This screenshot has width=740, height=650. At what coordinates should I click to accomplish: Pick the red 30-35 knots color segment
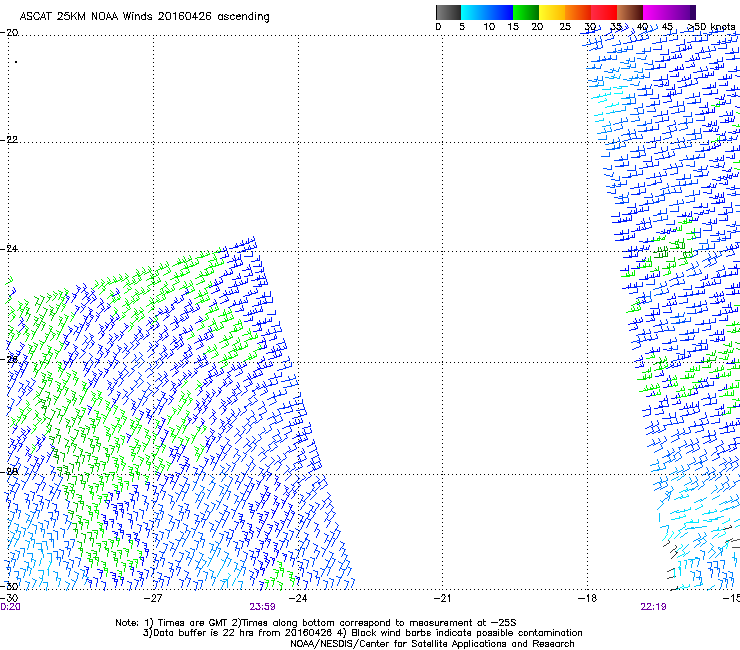(x=604, y=12)
